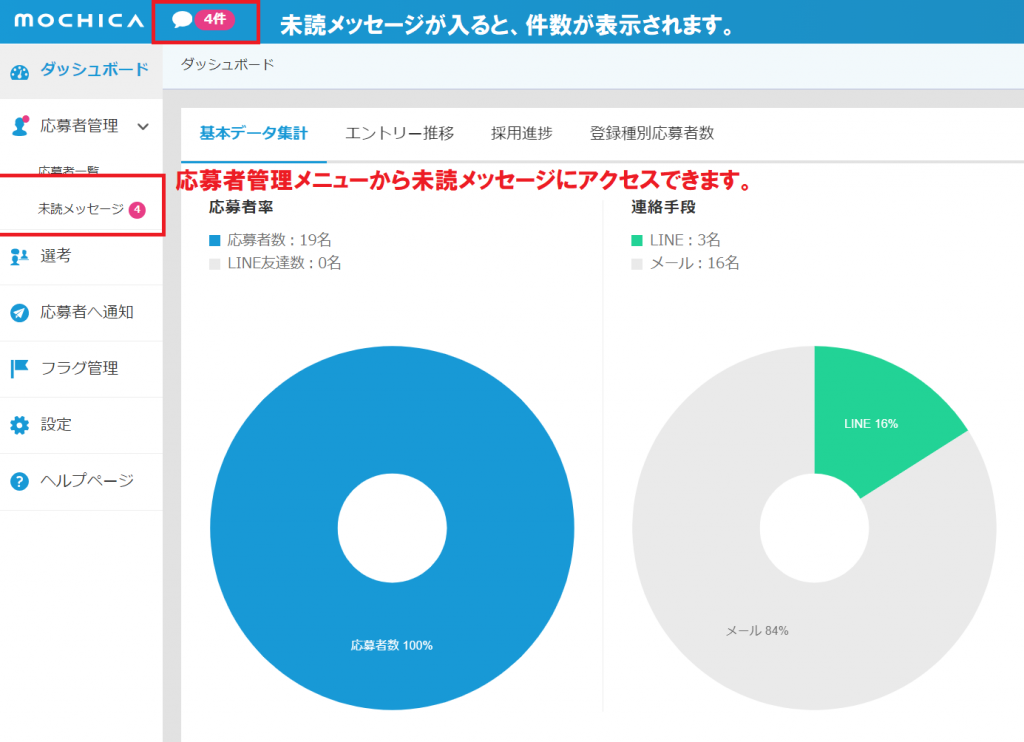Open the 未読メッセージ submenu item

tap(80, 209)
